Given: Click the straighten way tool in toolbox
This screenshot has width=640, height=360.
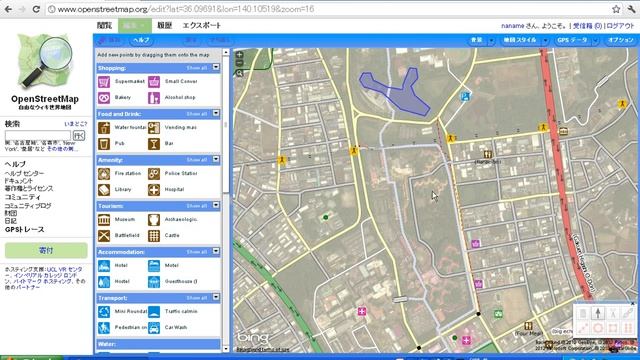Looking at the screenshot, I should tap(583, 328).
